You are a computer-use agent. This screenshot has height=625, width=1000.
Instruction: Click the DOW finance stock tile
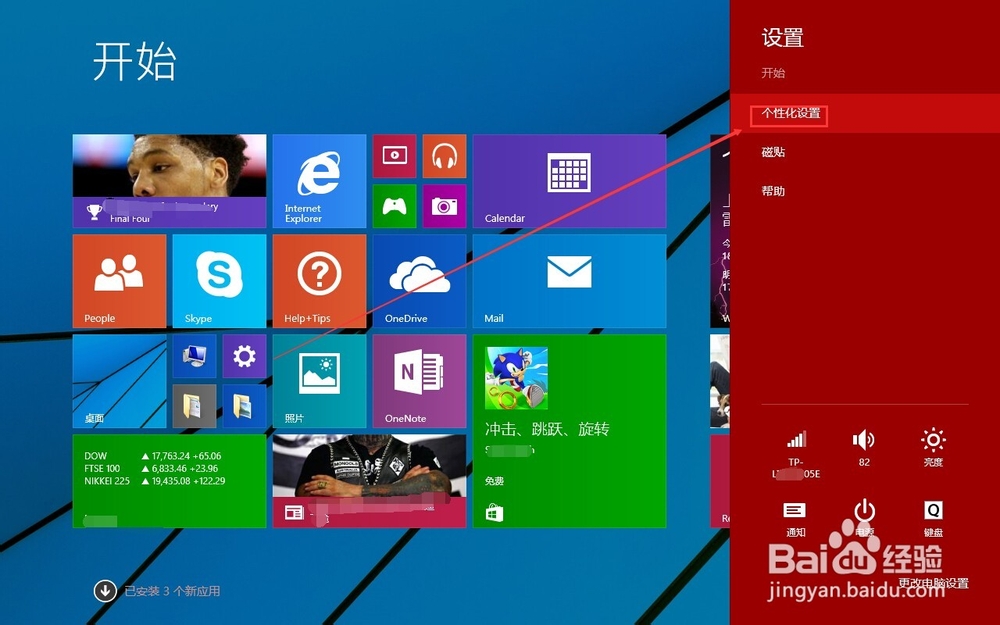point(168,480)
